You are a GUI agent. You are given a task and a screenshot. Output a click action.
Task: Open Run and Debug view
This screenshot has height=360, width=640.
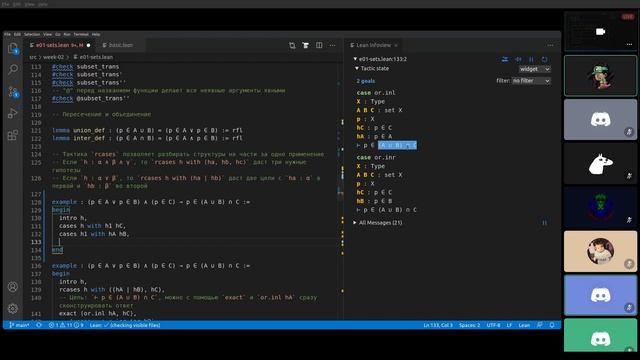(x=13, y=113)
